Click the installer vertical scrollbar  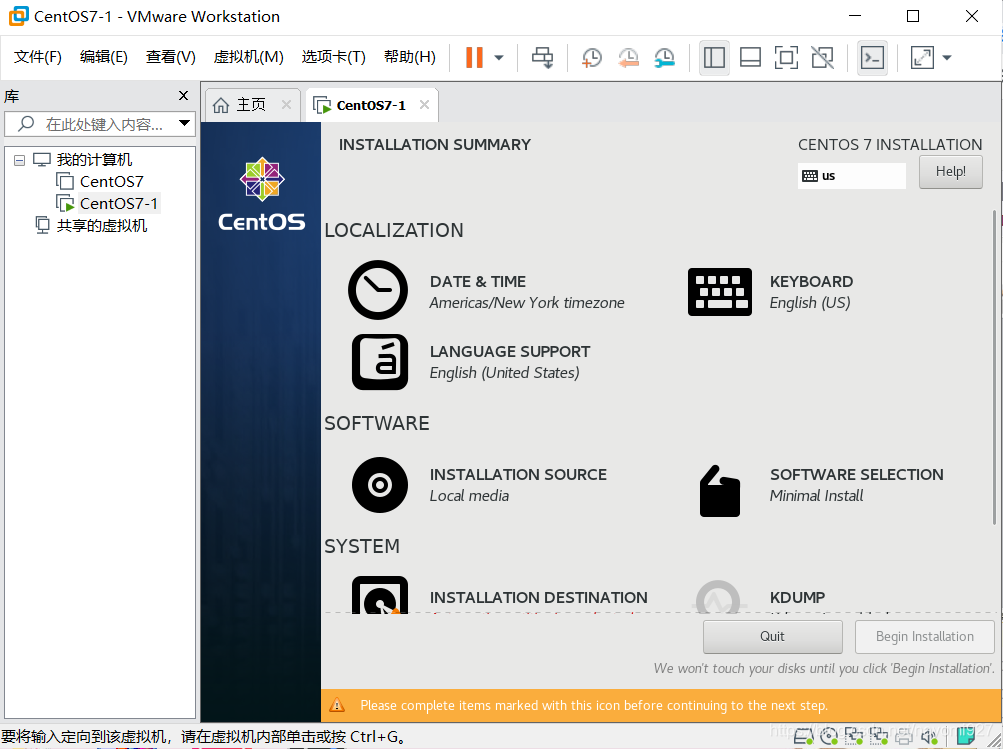(994, 368)
